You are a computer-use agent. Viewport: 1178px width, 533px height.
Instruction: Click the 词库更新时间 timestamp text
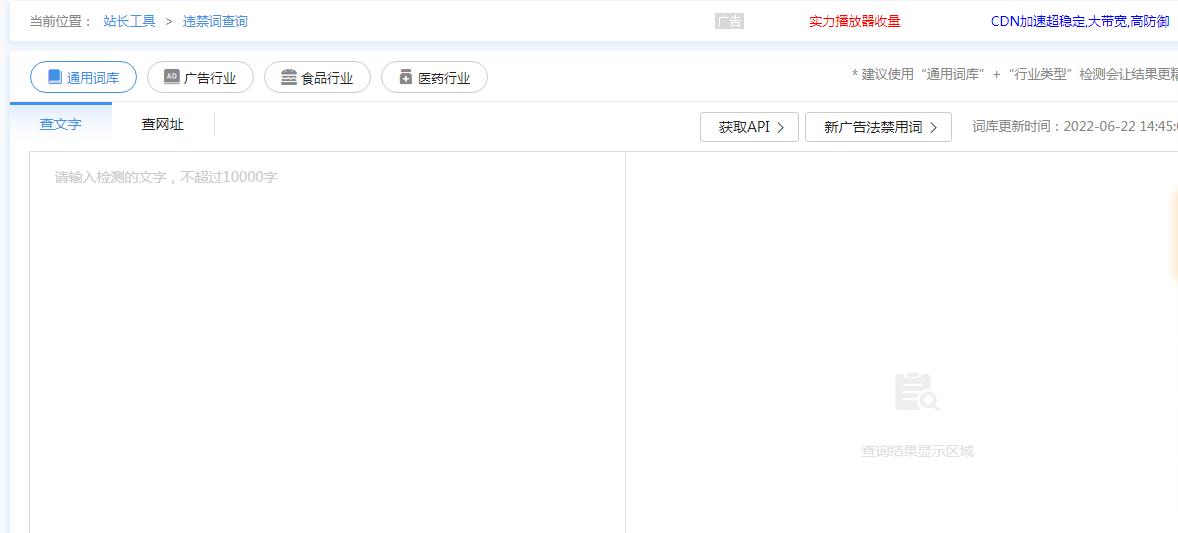point(1074,127)
